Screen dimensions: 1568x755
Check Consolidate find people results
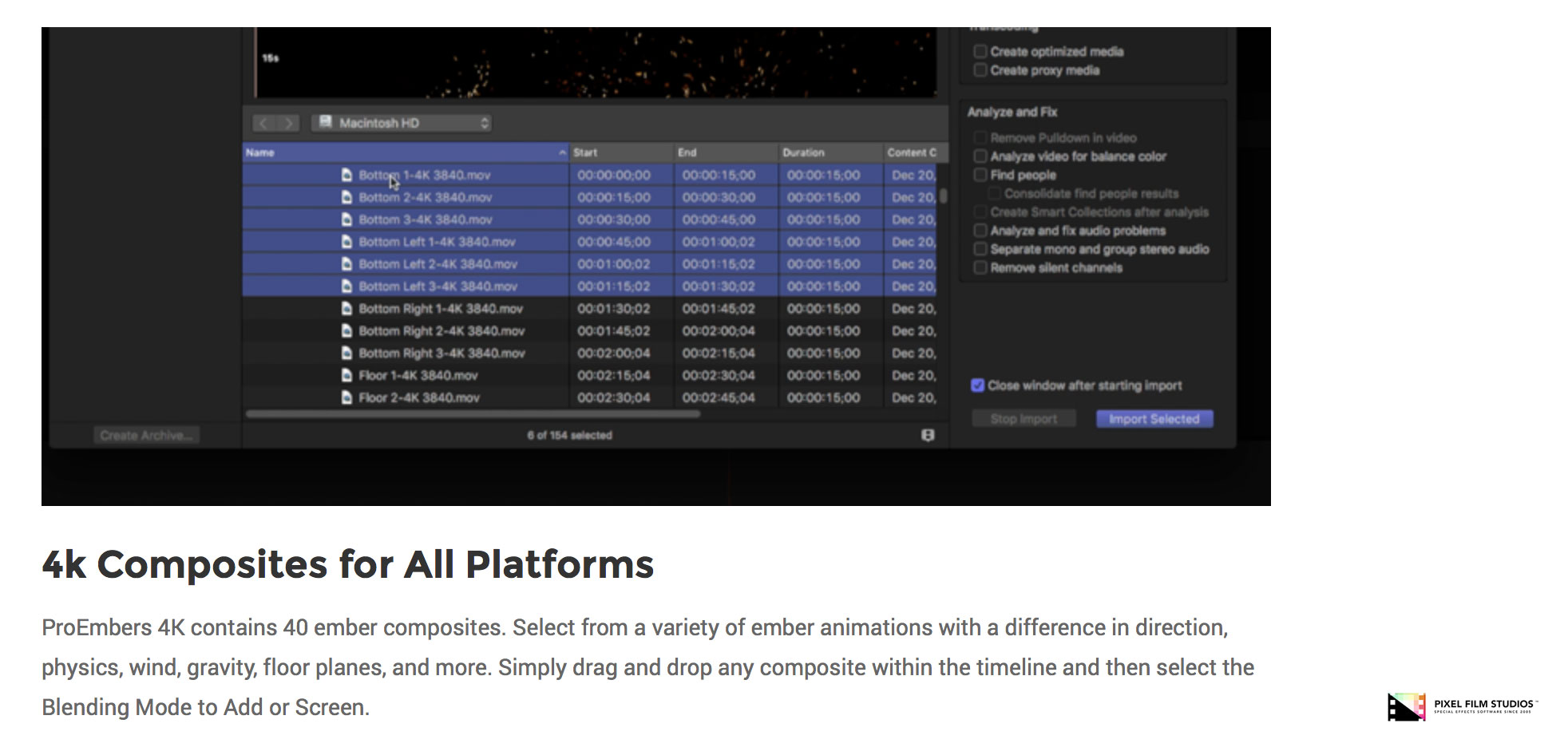pyautogui.click(x=994, y=193)
